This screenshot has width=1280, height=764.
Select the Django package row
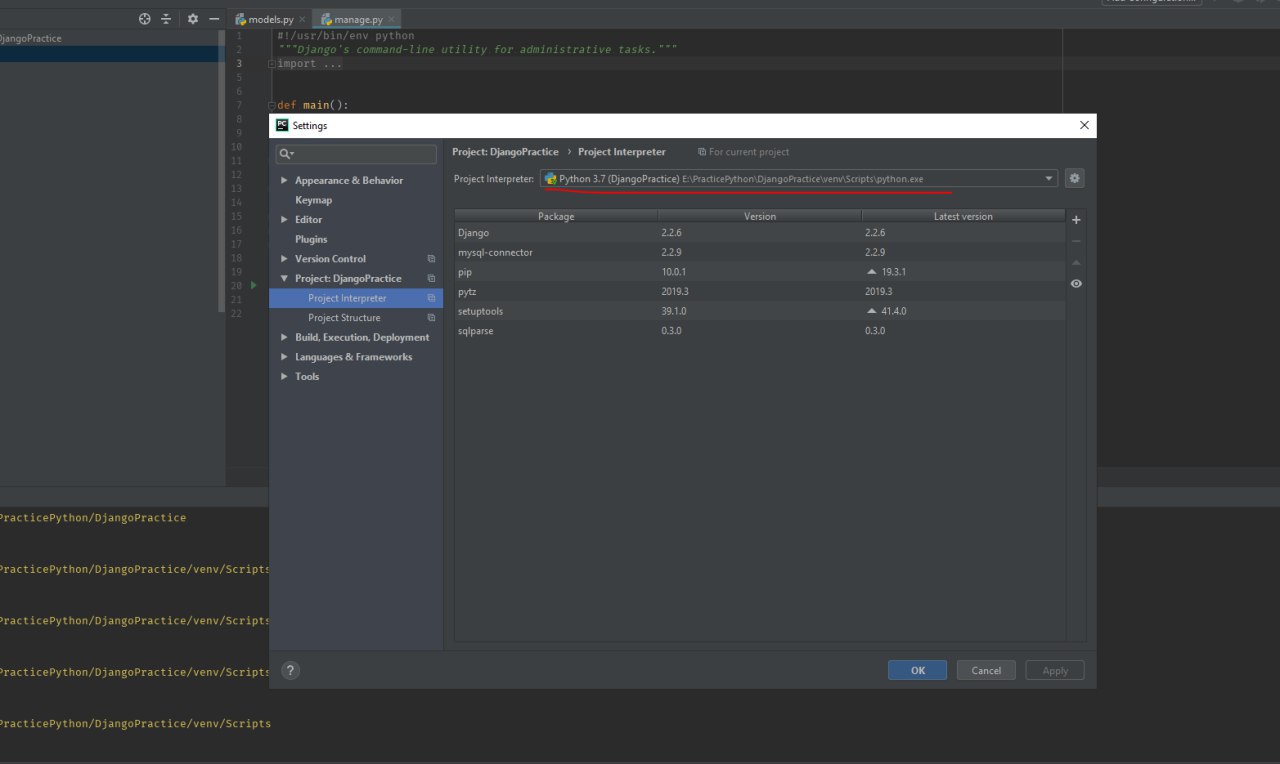click(x=760, y=233)
